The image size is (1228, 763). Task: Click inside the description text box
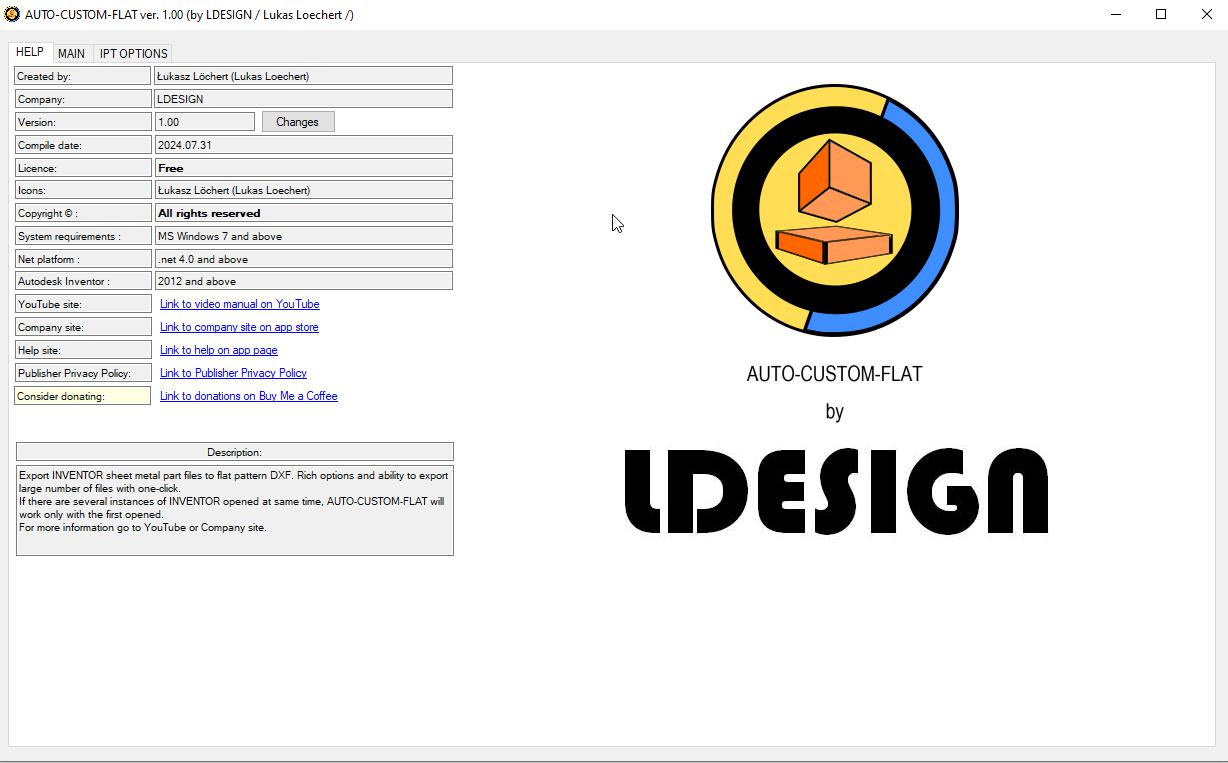(235, 510)
